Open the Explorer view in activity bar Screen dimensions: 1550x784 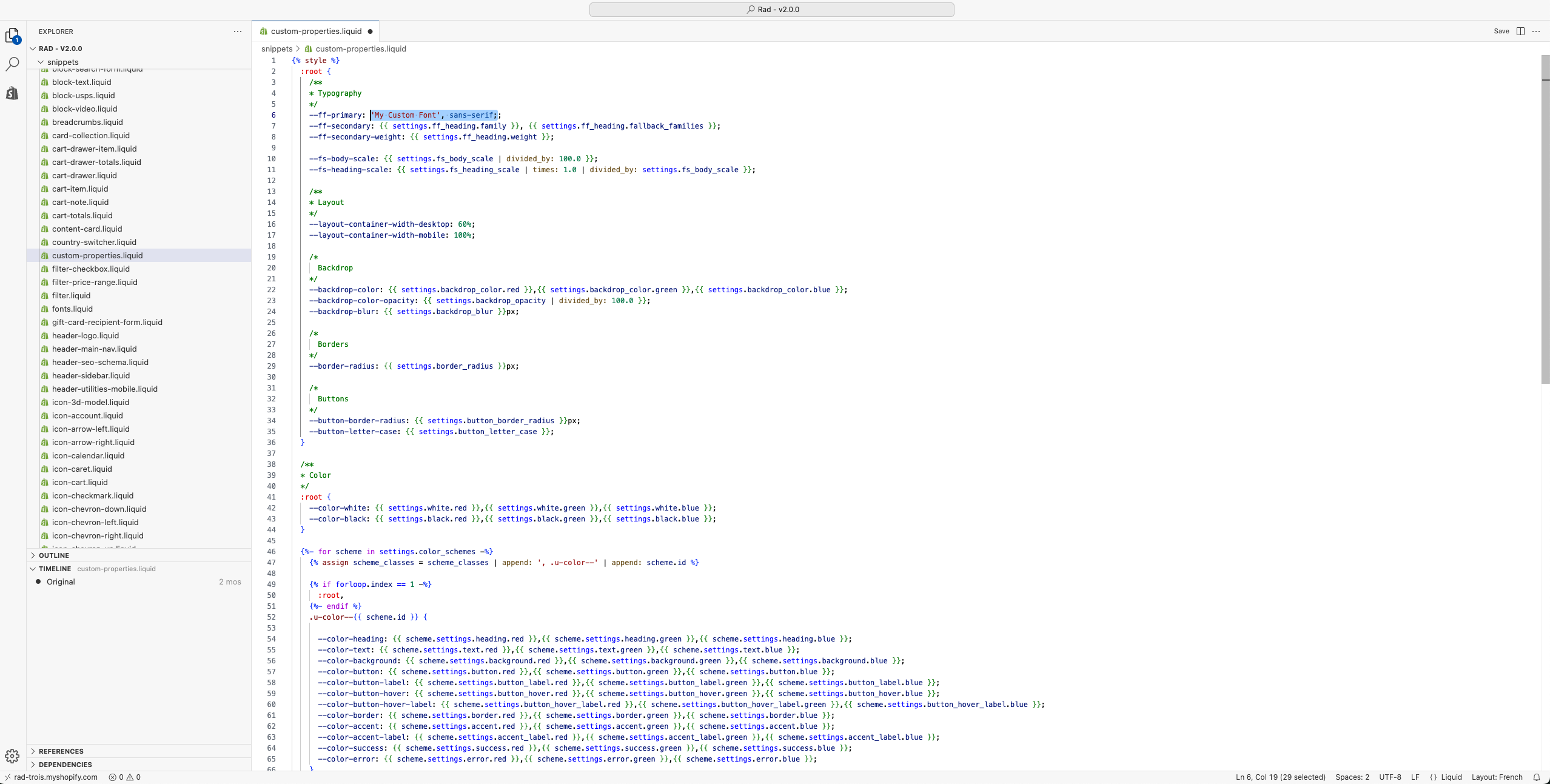pyautogui.click(x=12, y=36)
